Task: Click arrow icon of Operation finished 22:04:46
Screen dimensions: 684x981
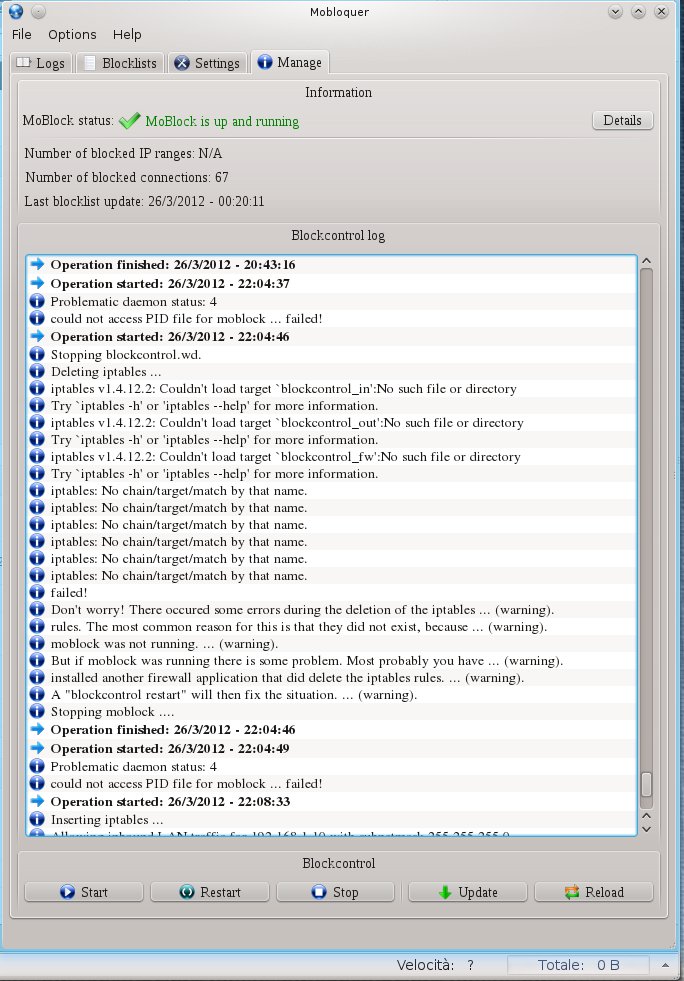Action: (x=37, y=728)
